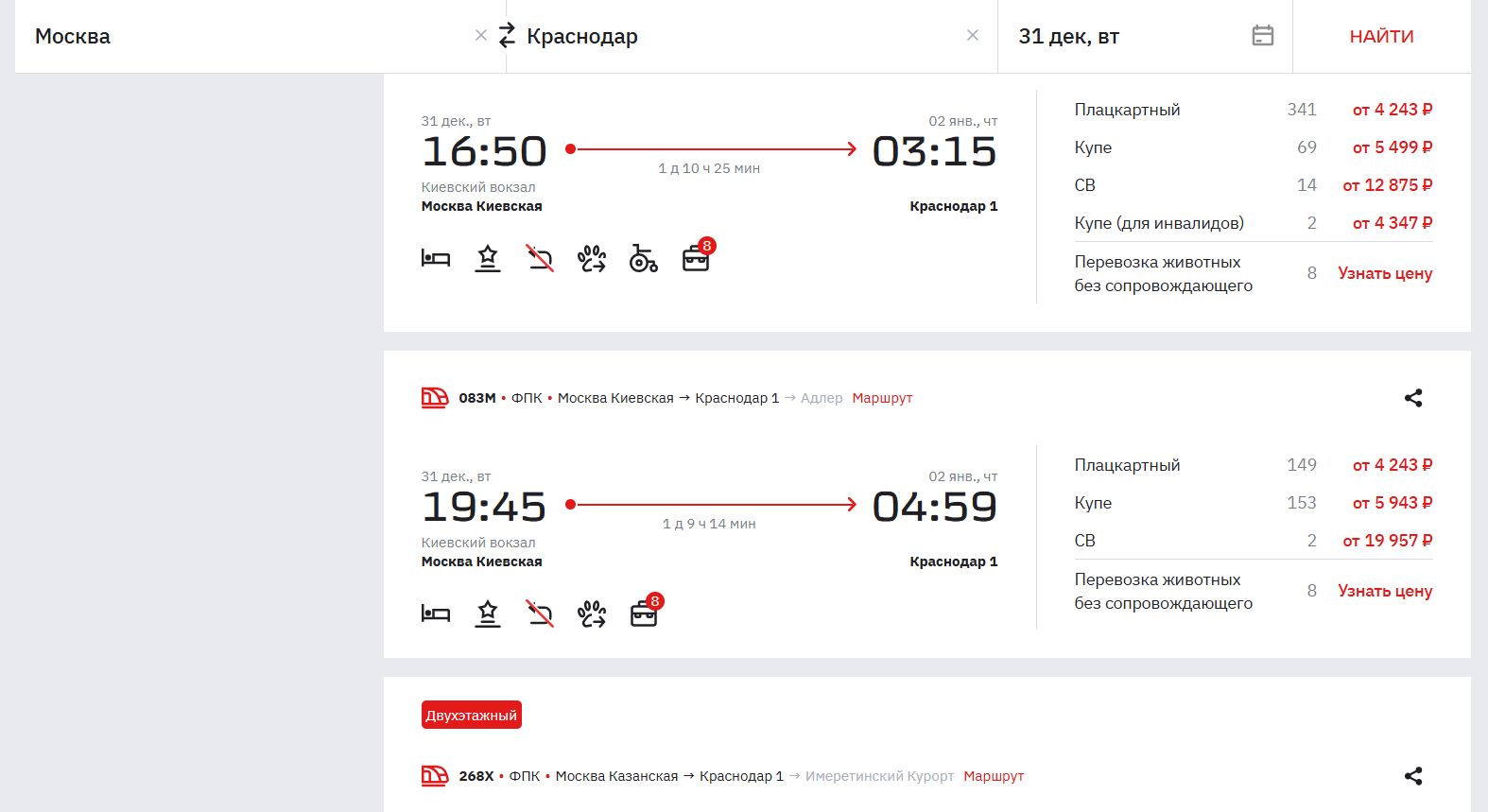The height and width of the screenshot is (812, 1488).
Task: Swap departure and destination stations
Action: pyautogui.click(x=508, y=36)
